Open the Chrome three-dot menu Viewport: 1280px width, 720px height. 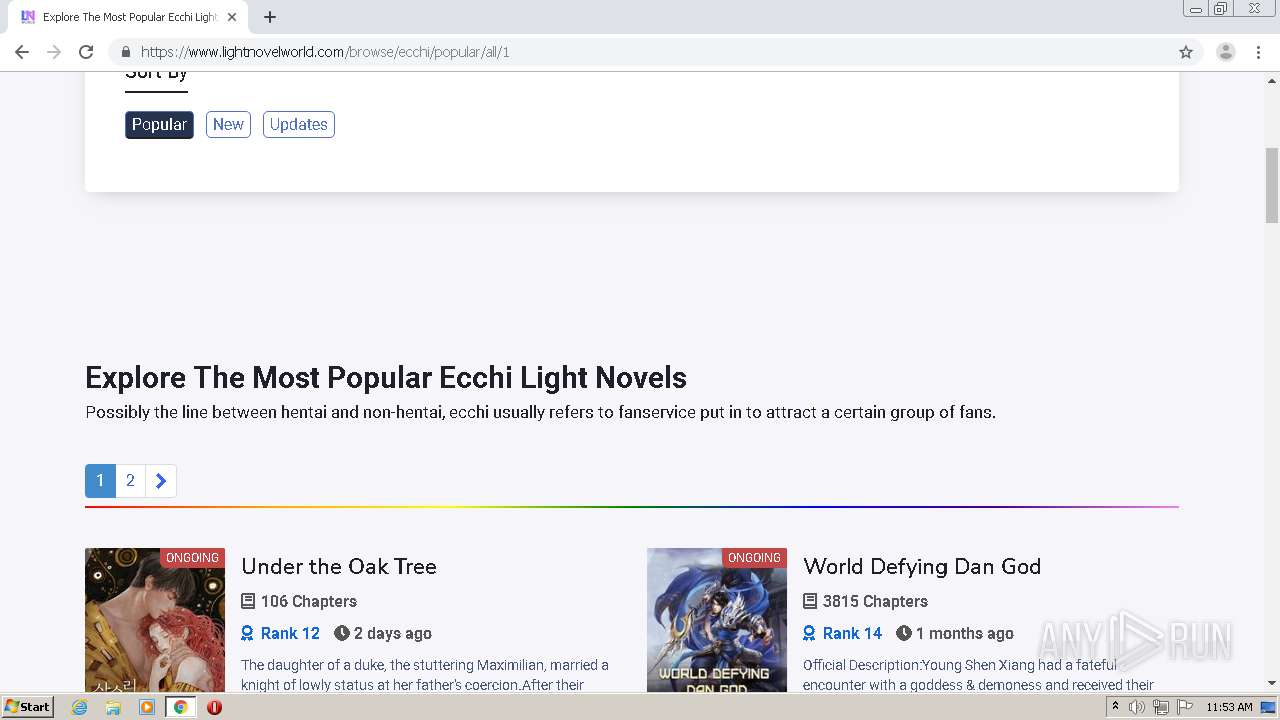(1259, 52)
